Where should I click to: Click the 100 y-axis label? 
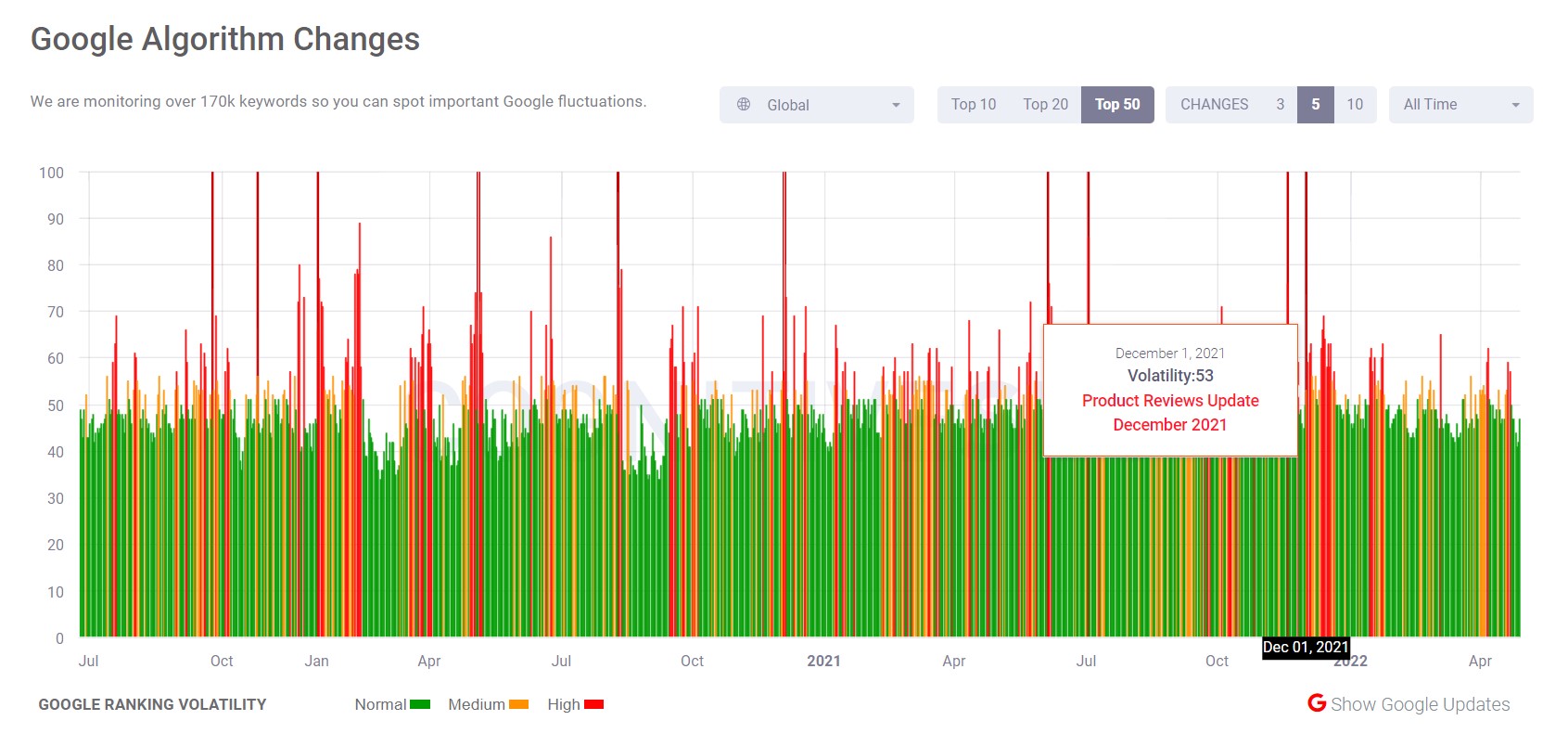point(51,173)
